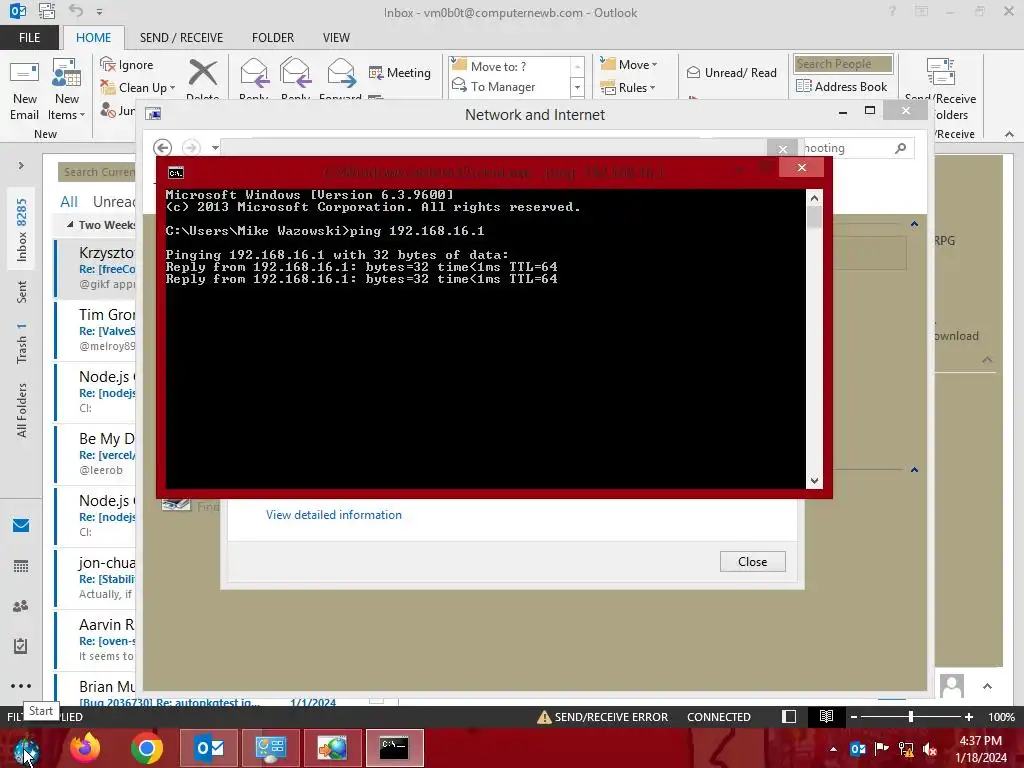This screenshot has height=768, width=1024.
Task: Open All Folders in the Outlook sidebar
Action: pyautogui.click(x=22, y=410)
